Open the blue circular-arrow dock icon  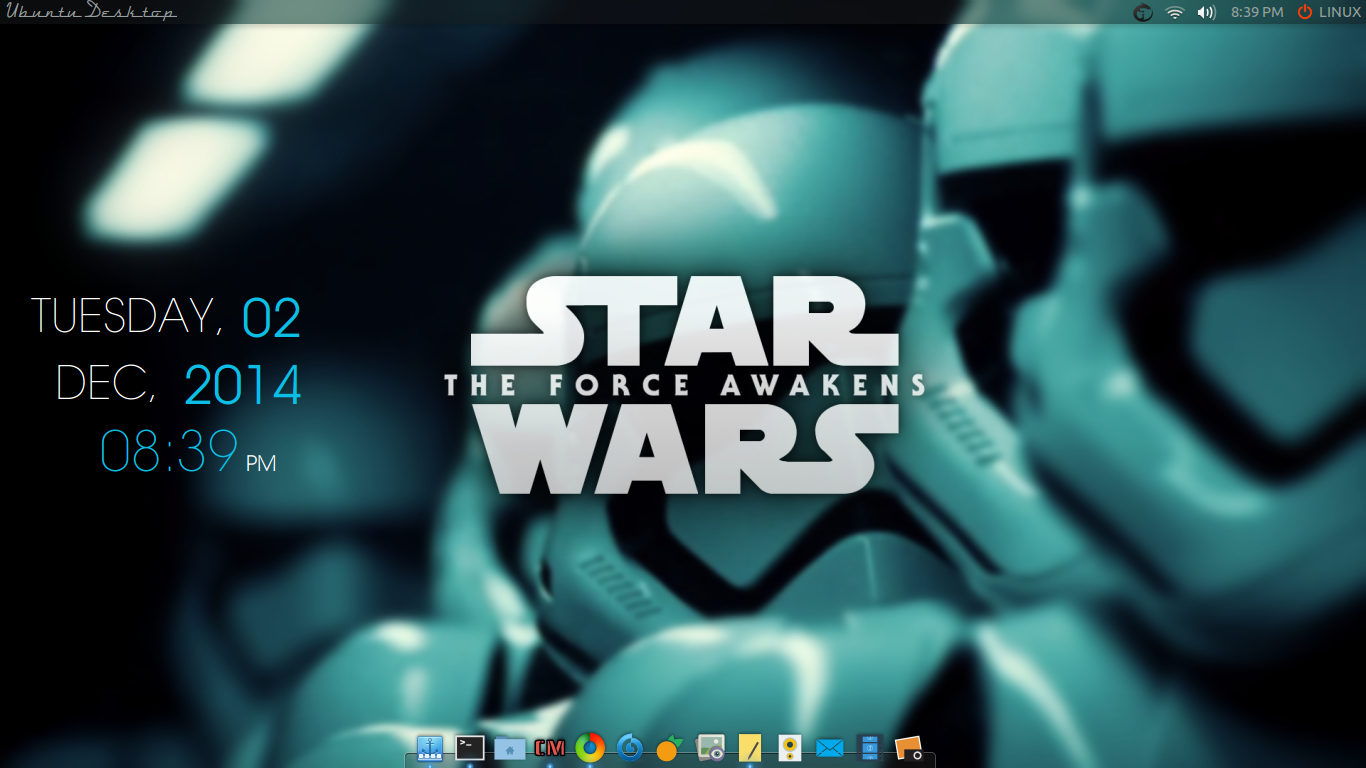tap(630, 748)
